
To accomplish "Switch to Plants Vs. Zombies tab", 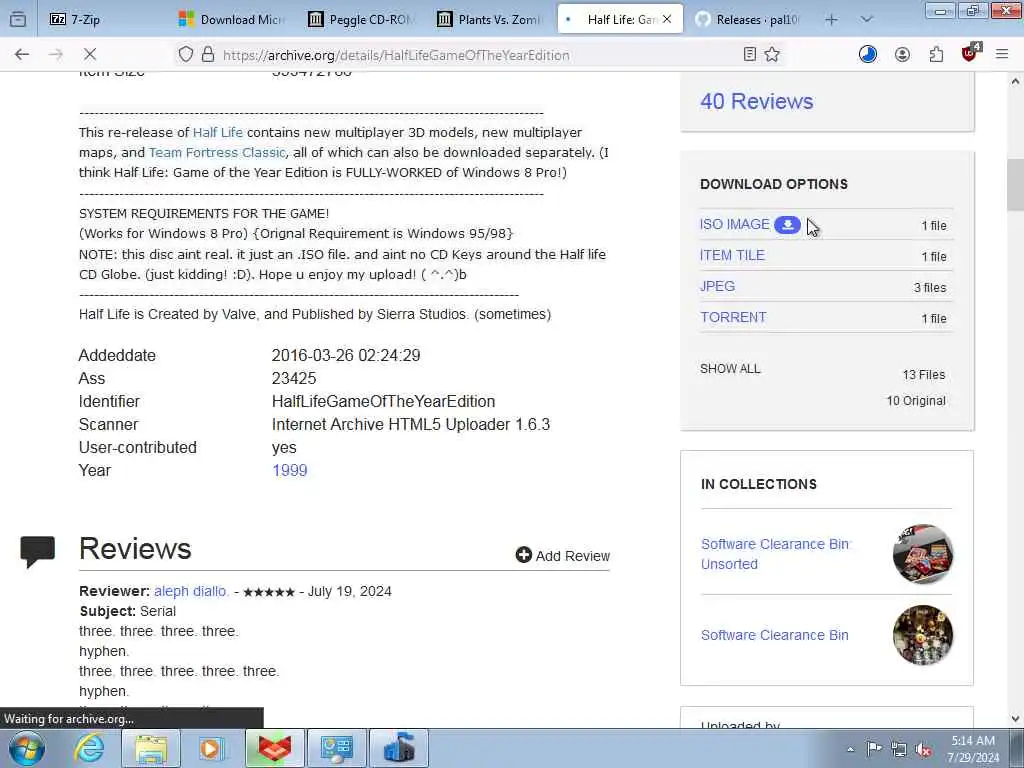I will [x=490, y=20].
